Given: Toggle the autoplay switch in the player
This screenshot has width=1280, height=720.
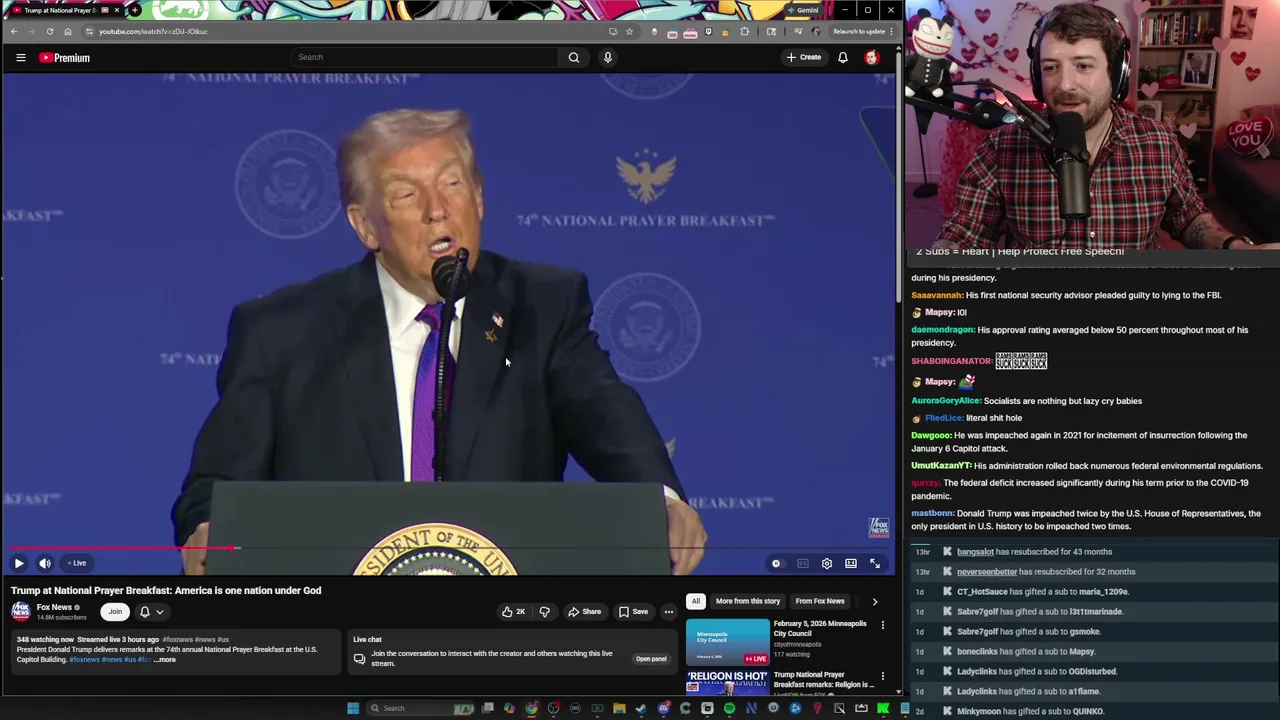Looking at the screenshot, I should 776,564.
